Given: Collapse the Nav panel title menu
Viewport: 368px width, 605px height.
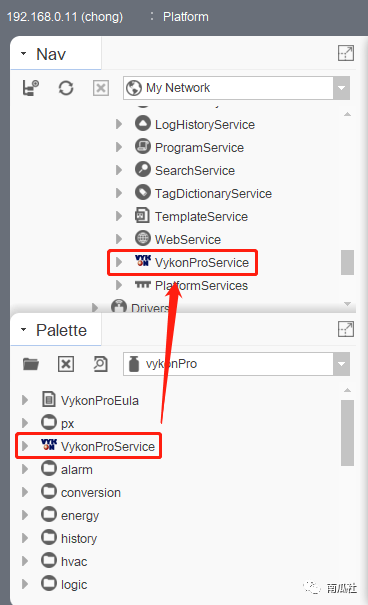Looking at the screenshot, I should [24, 53].
